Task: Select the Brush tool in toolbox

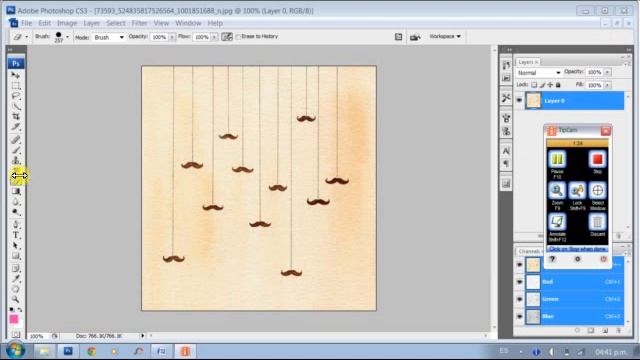Action: 16,150
